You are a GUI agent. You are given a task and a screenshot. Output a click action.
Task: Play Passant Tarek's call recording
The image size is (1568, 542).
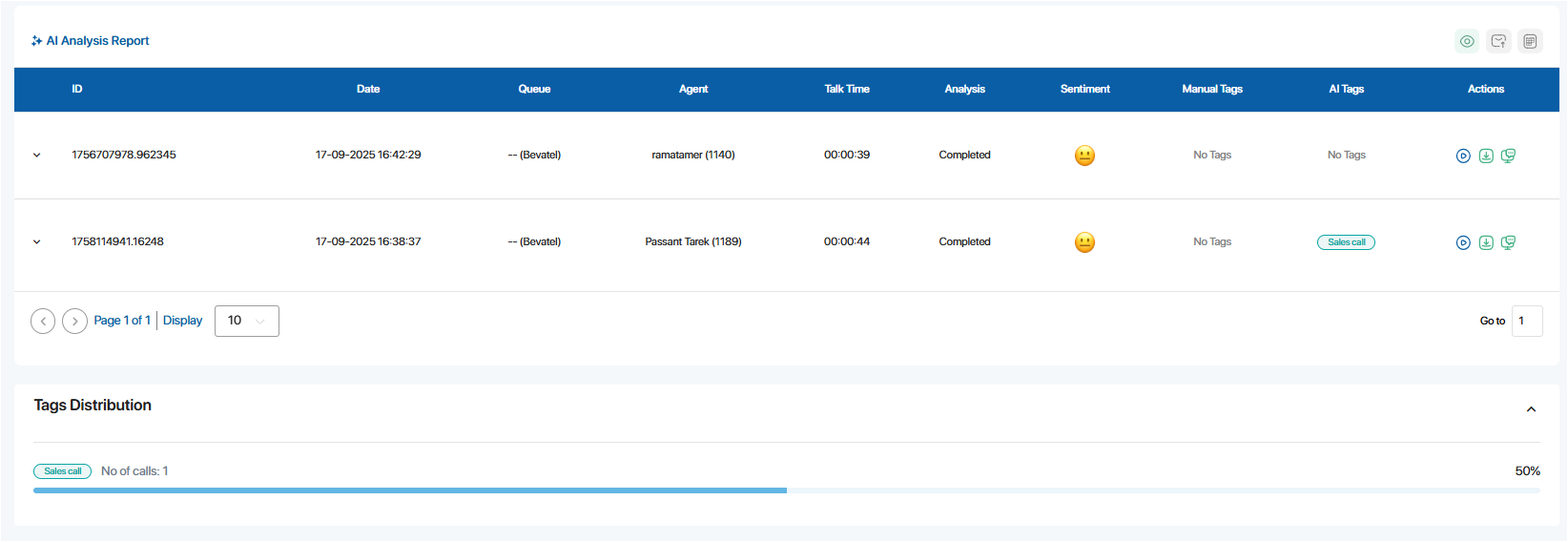point(1463,242)
